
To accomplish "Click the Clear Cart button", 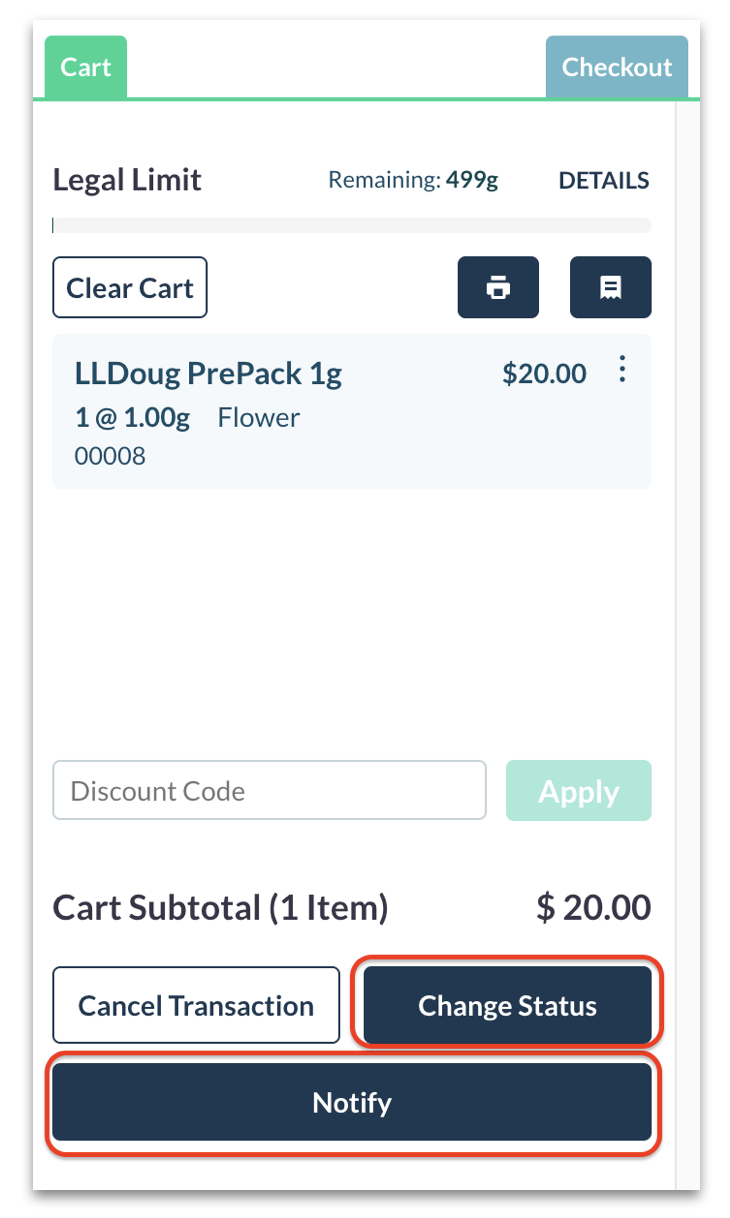I will (130, 288).
